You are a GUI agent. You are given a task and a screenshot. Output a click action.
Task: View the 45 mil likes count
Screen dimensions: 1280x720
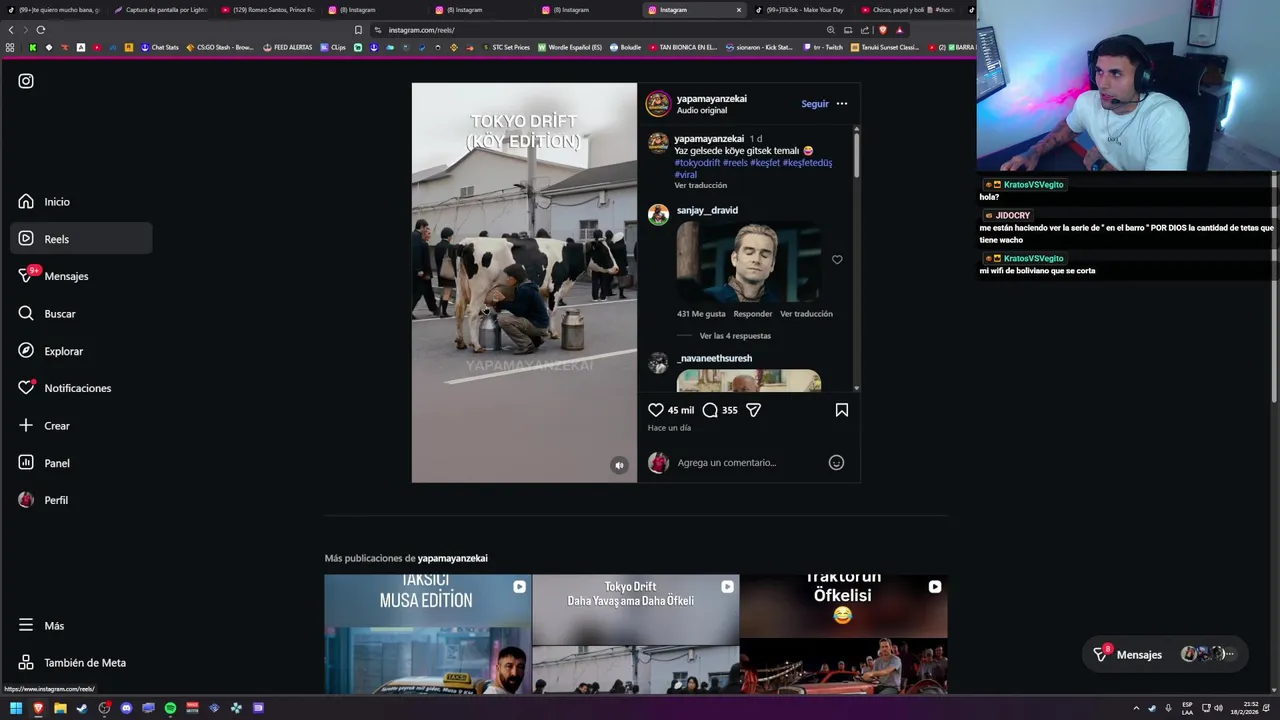[681, 410]
